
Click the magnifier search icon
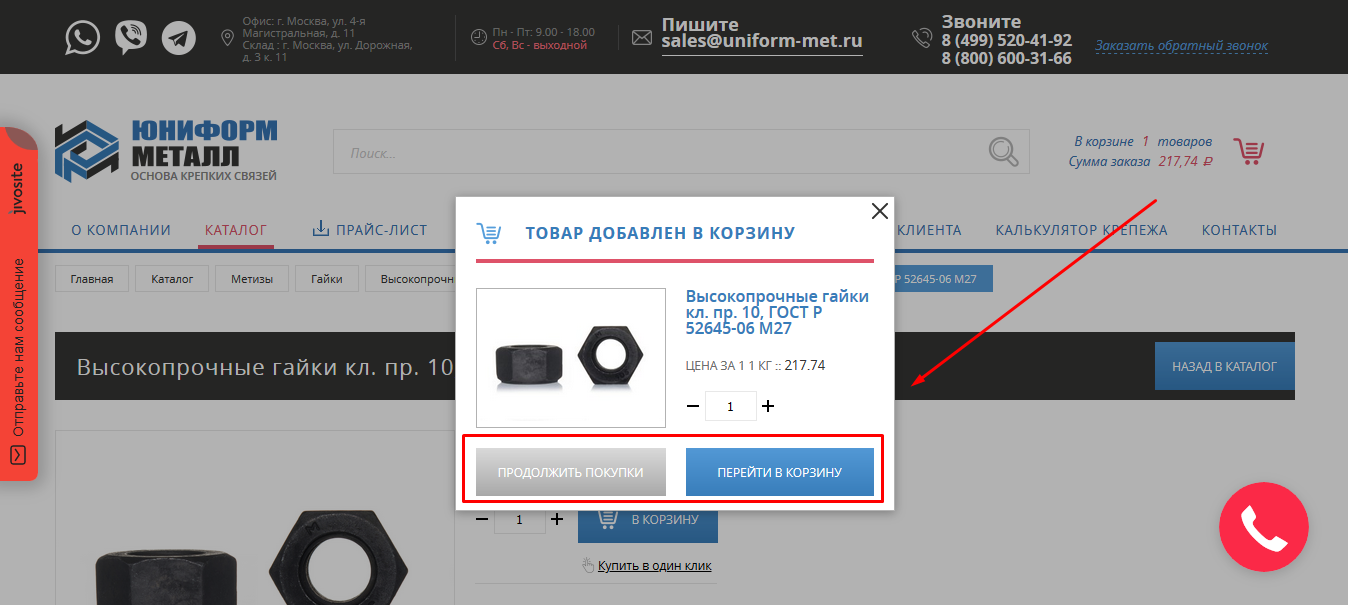point(1003,152)
